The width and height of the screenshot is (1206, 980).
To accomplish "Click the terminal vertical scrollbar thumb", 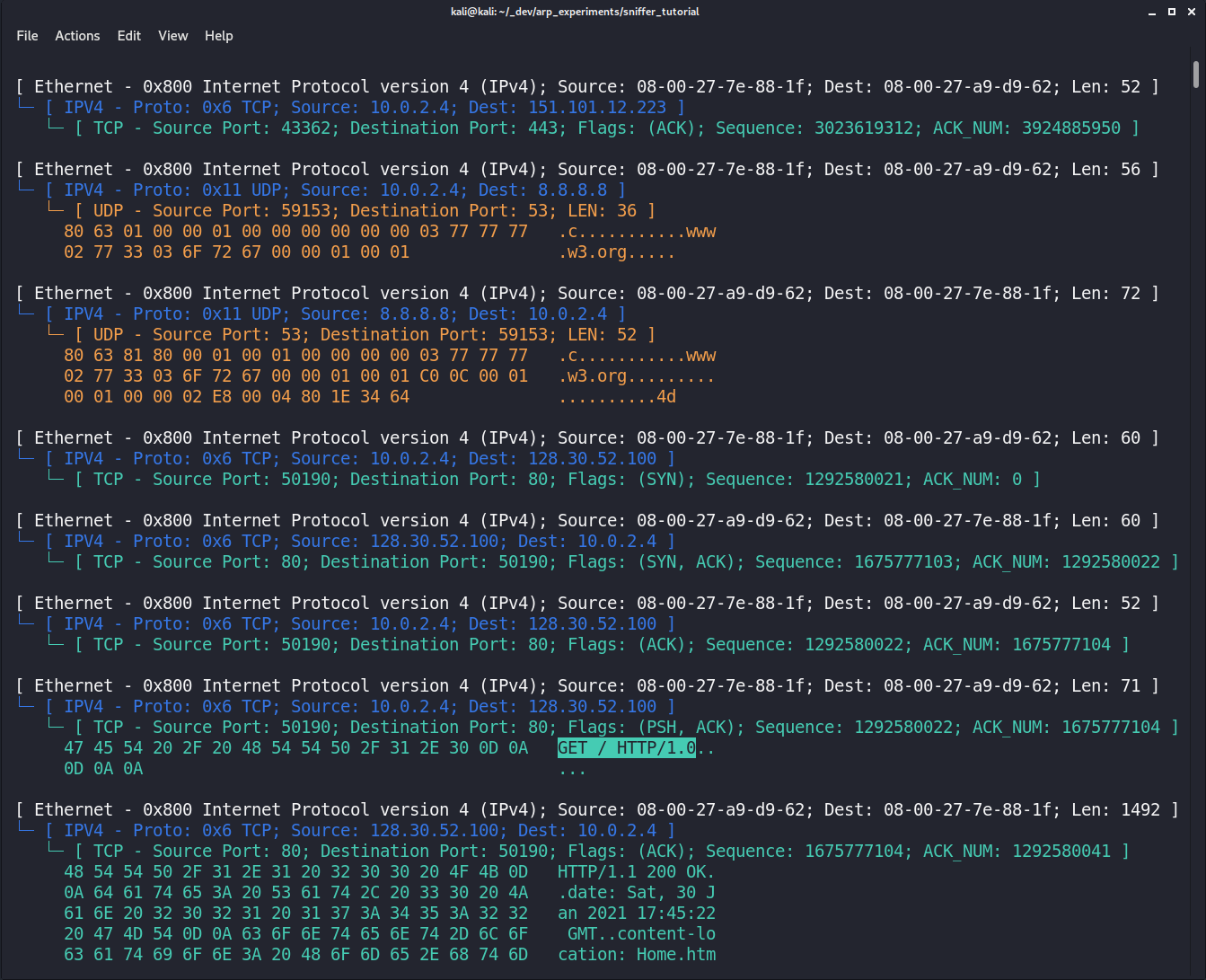I will [1196, 75].
